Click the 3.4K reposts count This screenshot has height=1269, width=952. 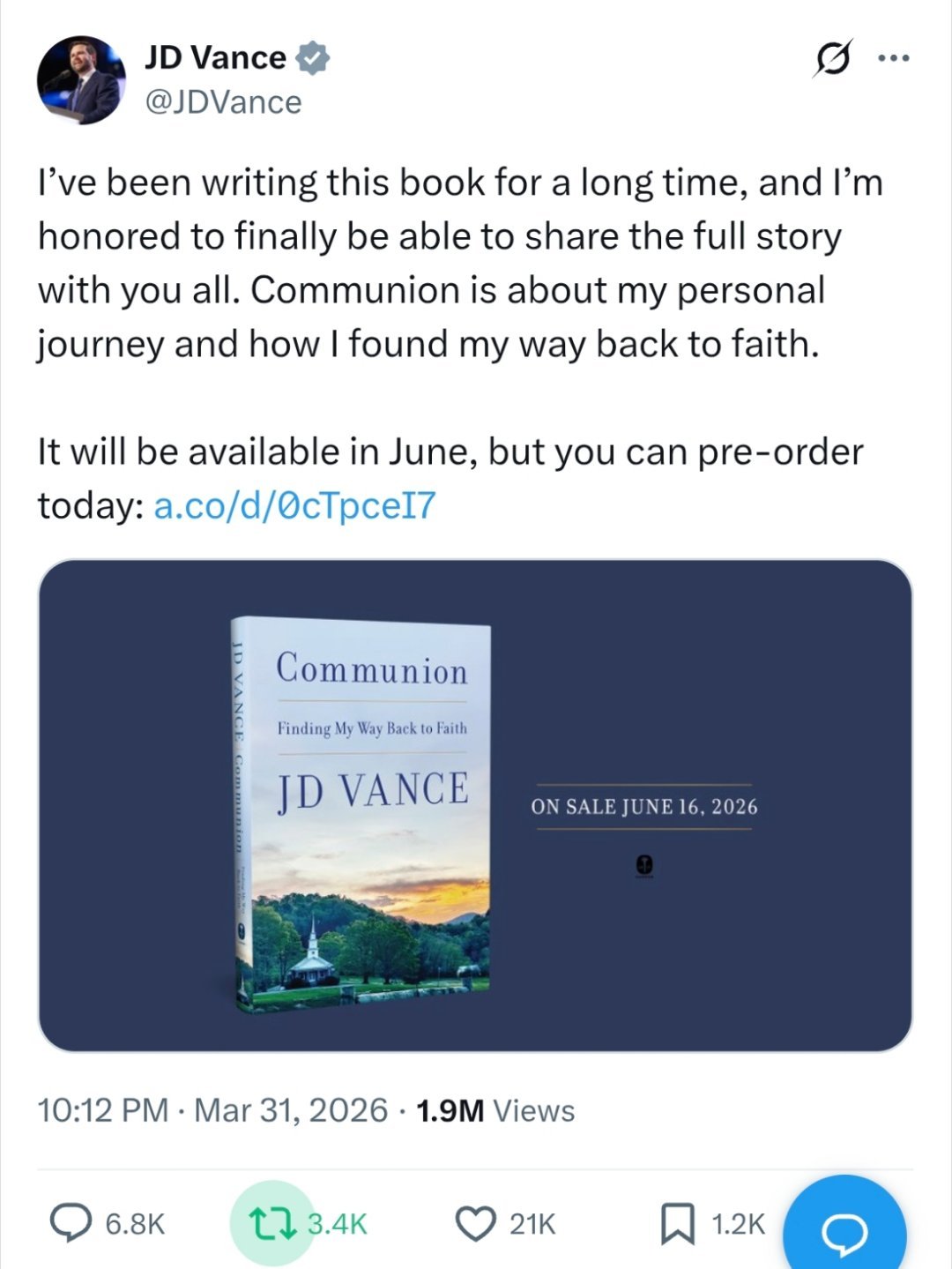click(338, 1224)
